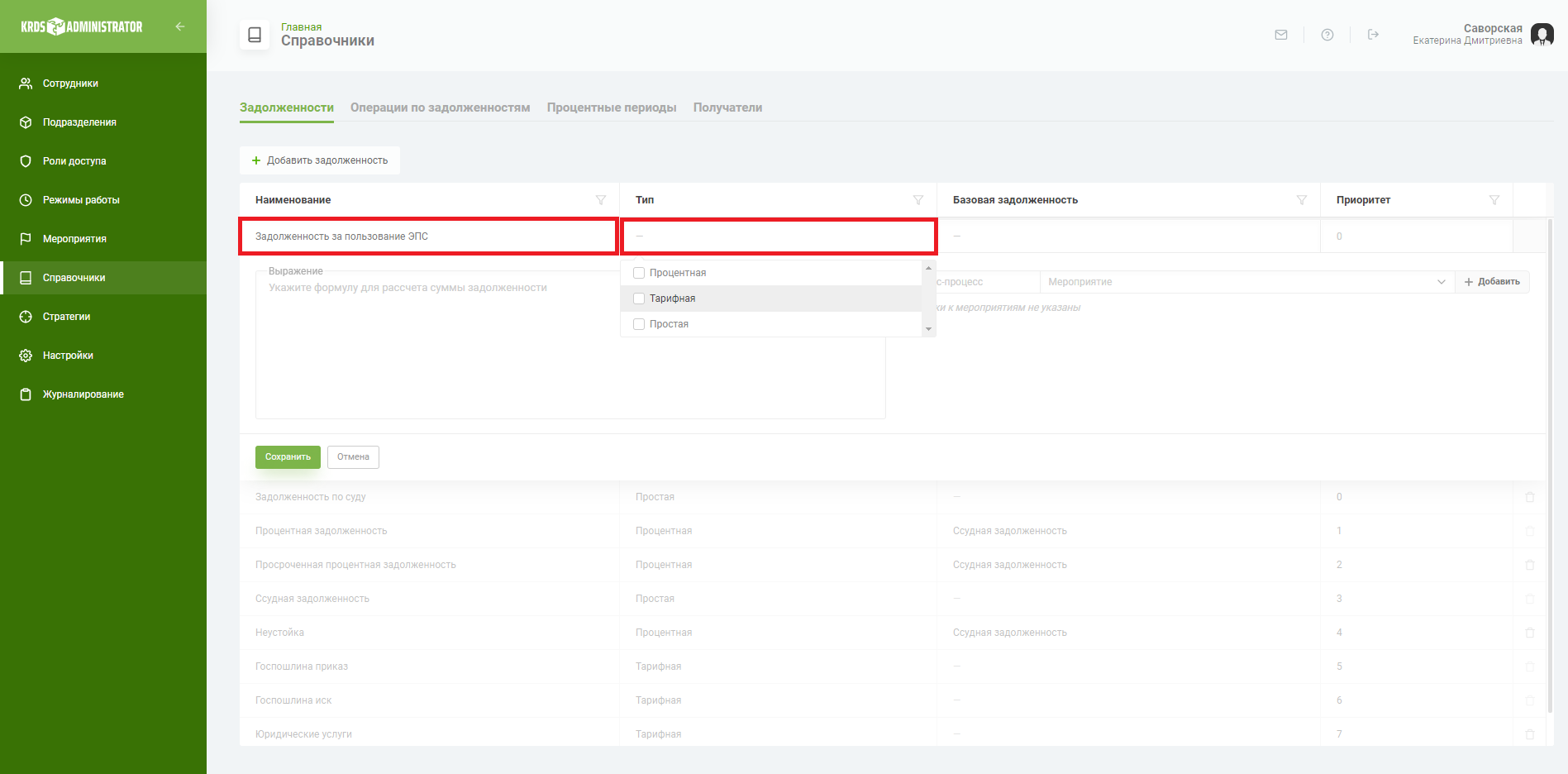Click Приоритет column header

point(1363,200)
